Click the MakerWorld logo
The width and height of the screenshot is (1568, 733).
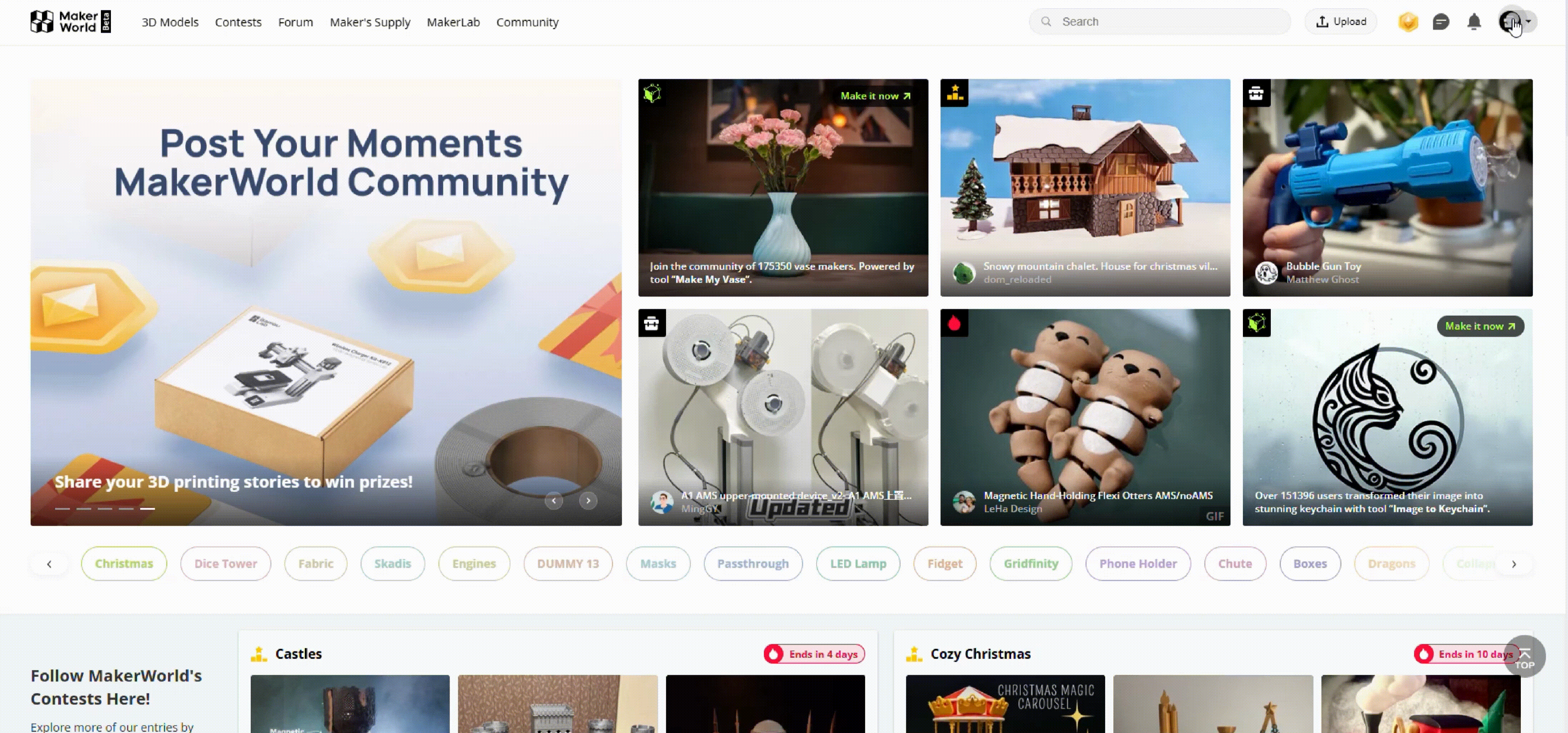[x=70, y=22]
